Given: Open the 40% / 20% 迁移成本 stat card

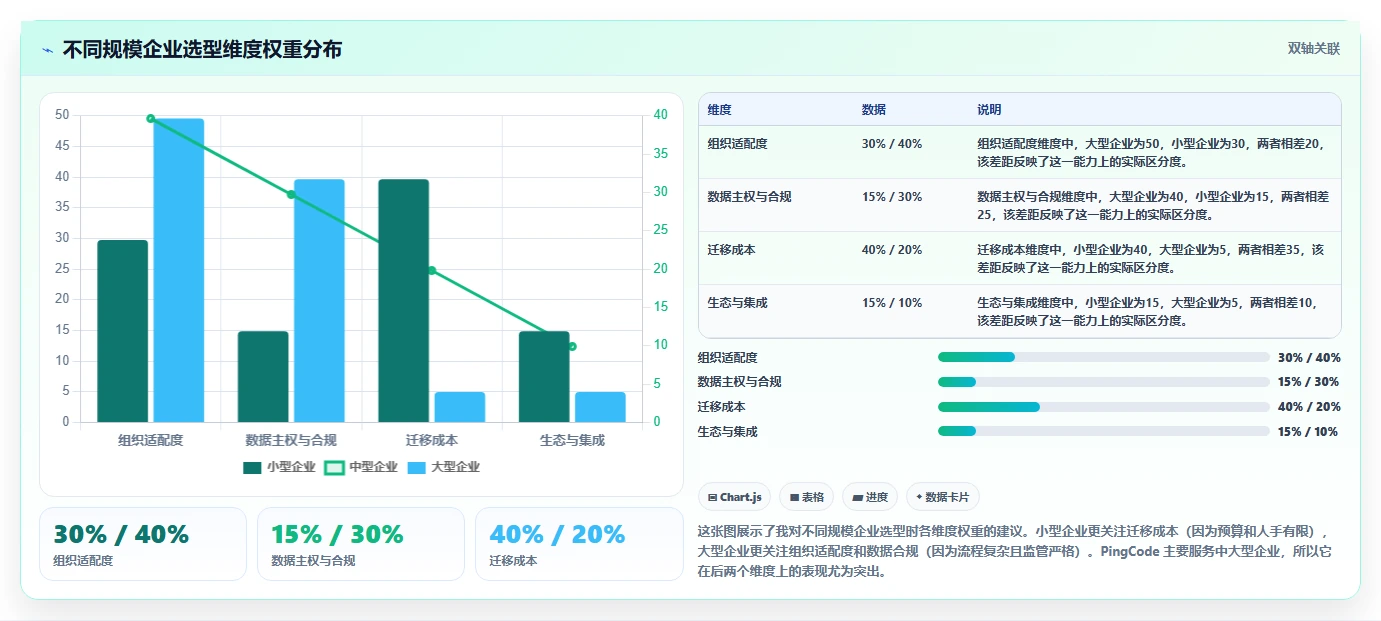Looking at the screenshot, I should click(579, 544).
